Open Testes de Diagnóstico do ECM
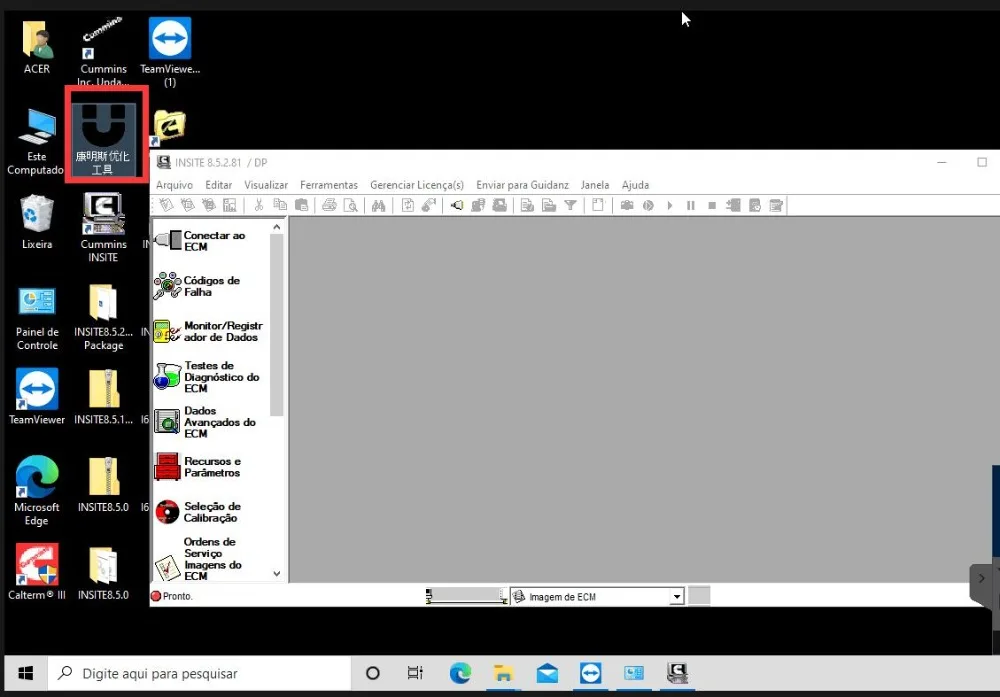 coord(207,376)
